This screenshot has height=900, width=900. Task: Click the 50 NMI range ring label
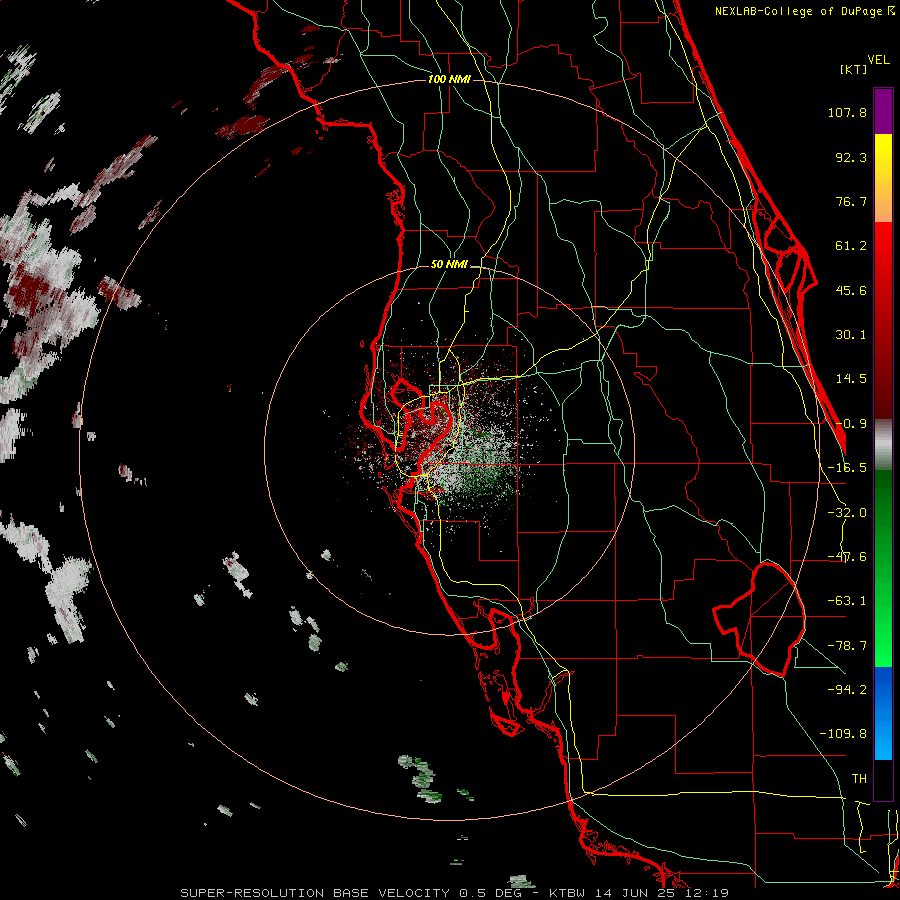[x=449, y=265]
